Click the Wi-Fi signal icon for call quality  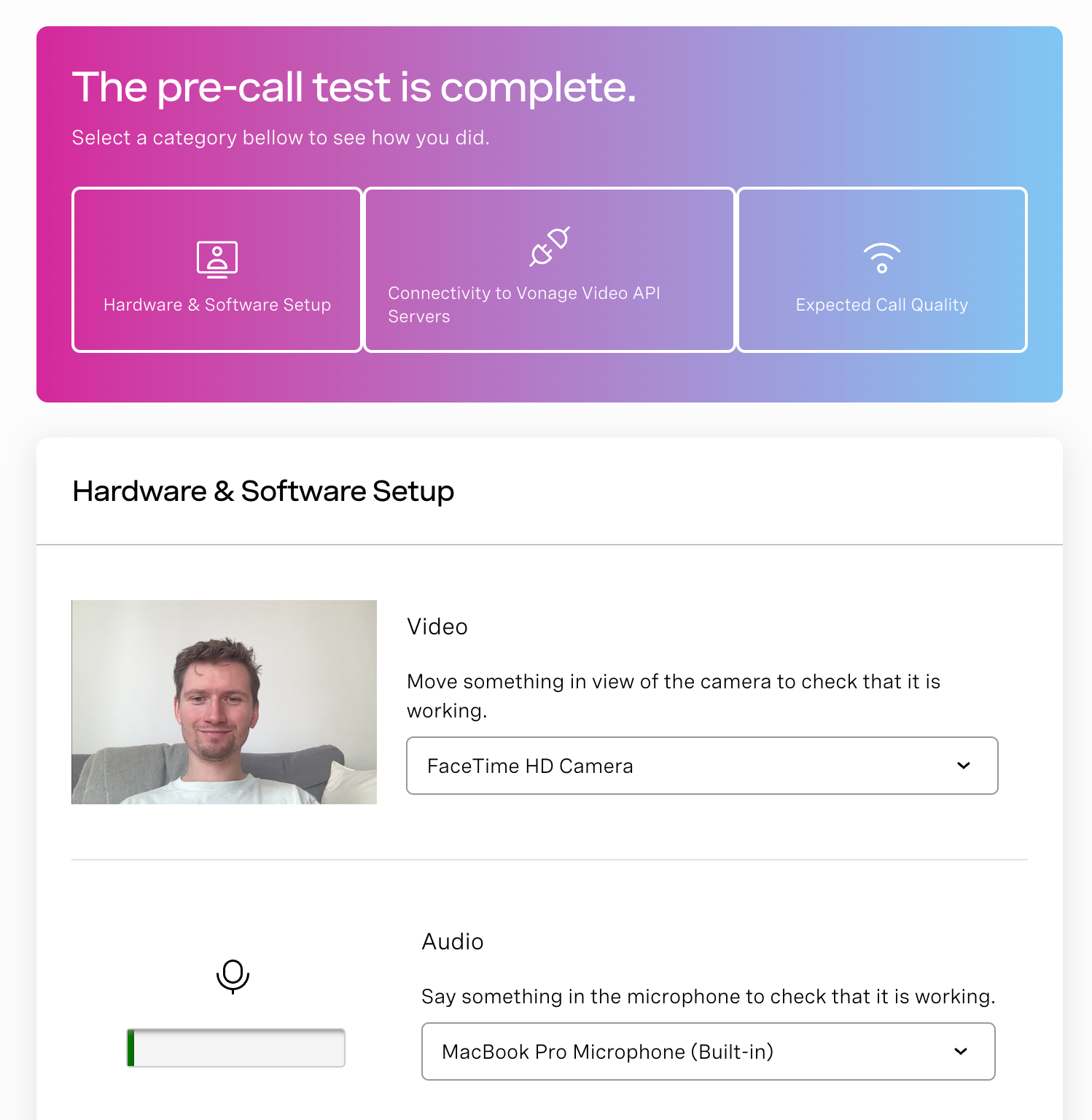click(x=882, y=257)
